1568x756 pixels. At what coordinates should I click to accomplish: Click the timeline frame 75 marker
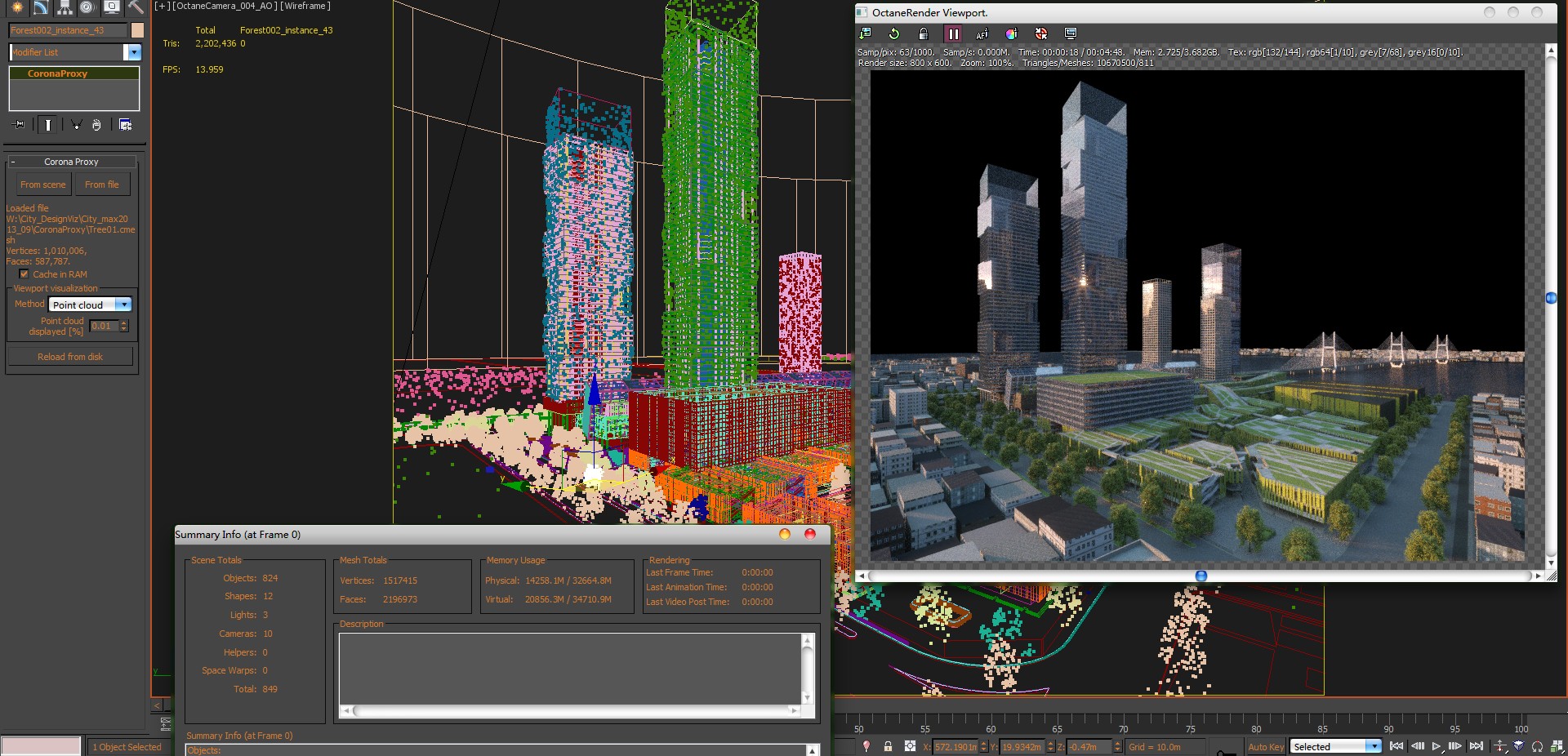(1190, 729)
